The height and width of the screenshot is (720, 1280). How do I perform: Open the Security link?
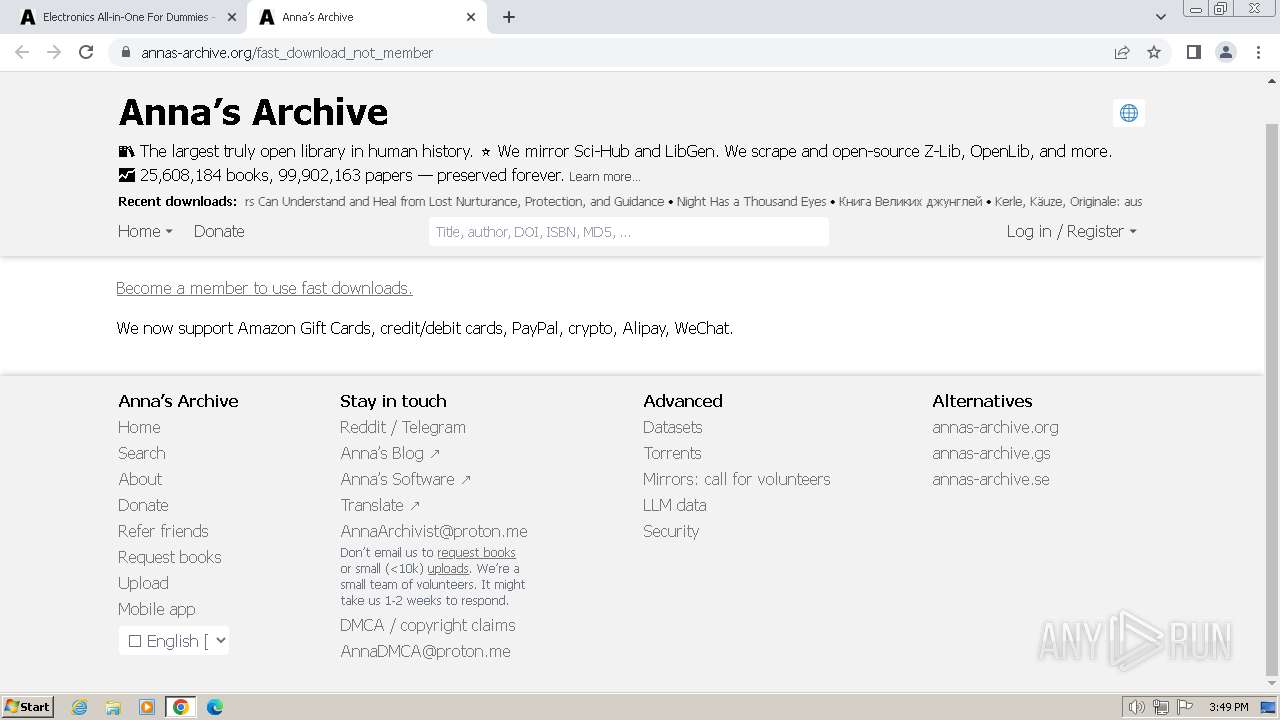click(671, 531)
